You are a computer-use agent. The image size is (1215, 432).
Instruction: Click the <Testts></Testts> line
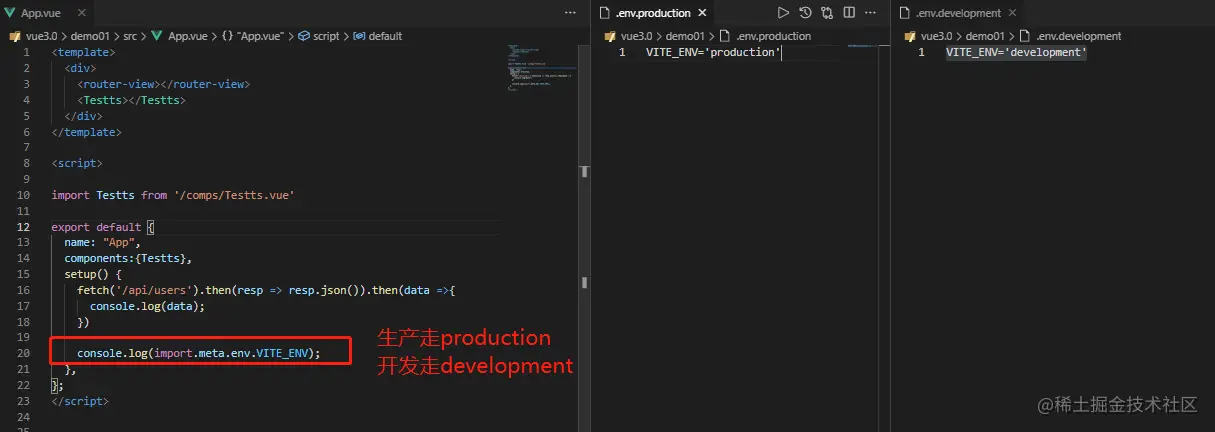[131, 100]
